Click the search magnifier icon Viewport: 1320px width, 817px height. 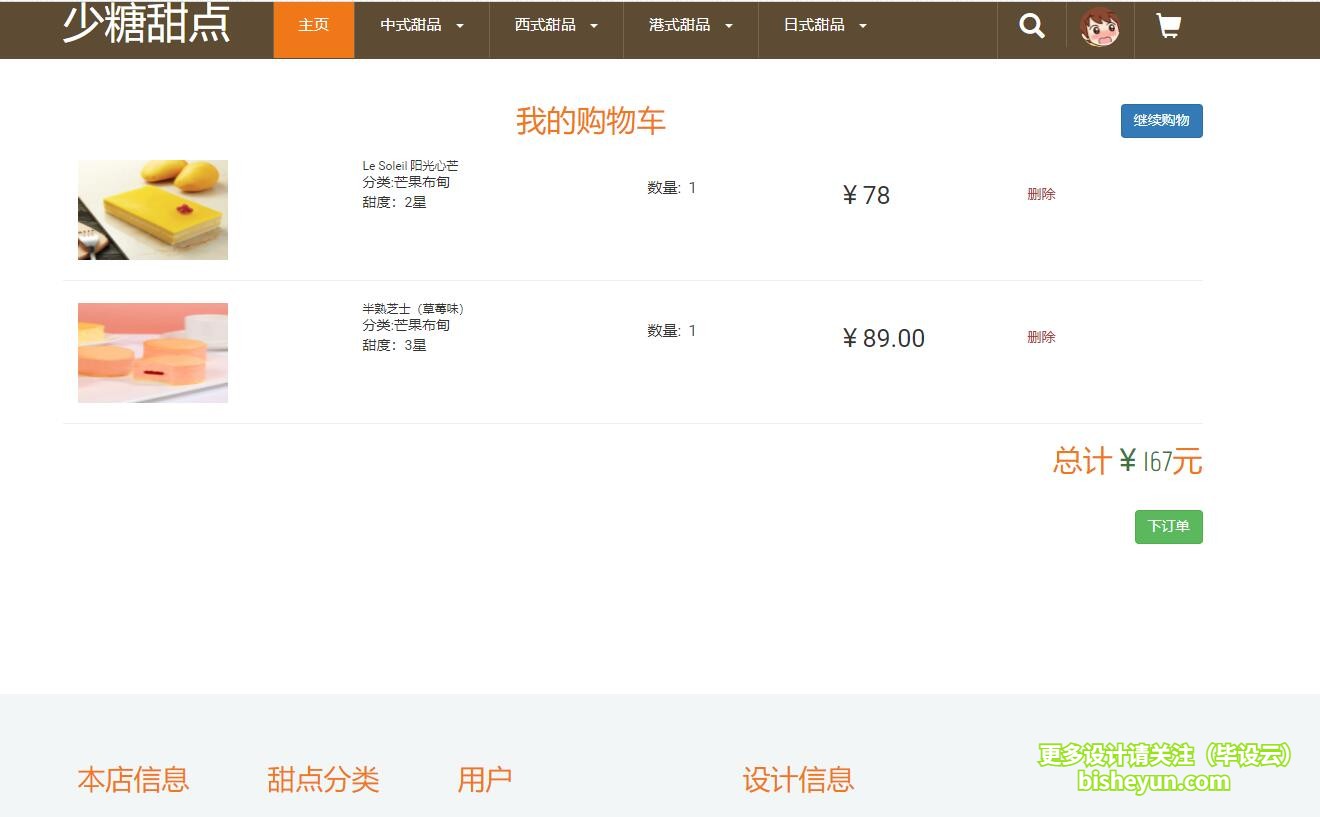coord(1031,27)
